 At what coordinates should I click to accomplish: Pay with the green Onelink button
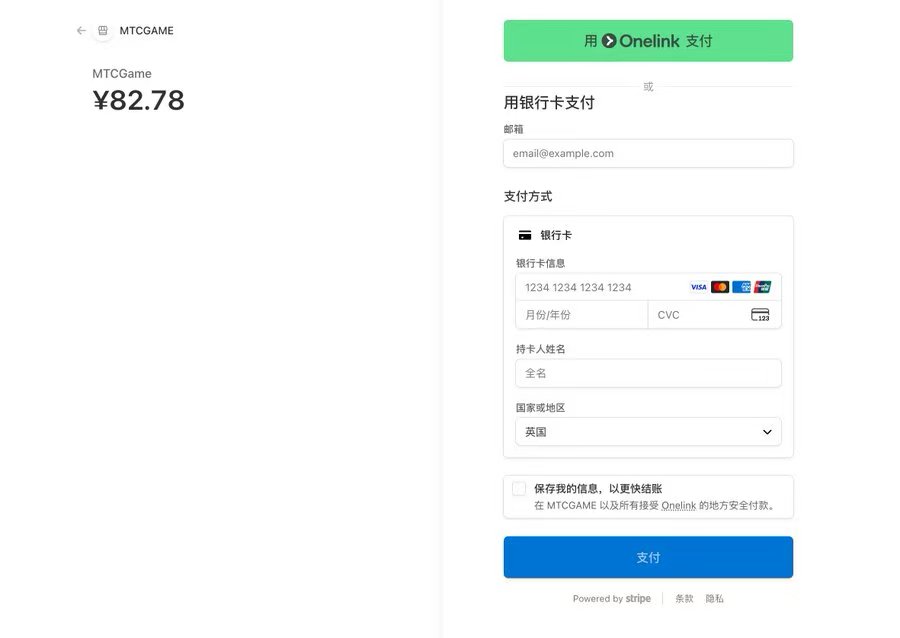coord(648,41)
